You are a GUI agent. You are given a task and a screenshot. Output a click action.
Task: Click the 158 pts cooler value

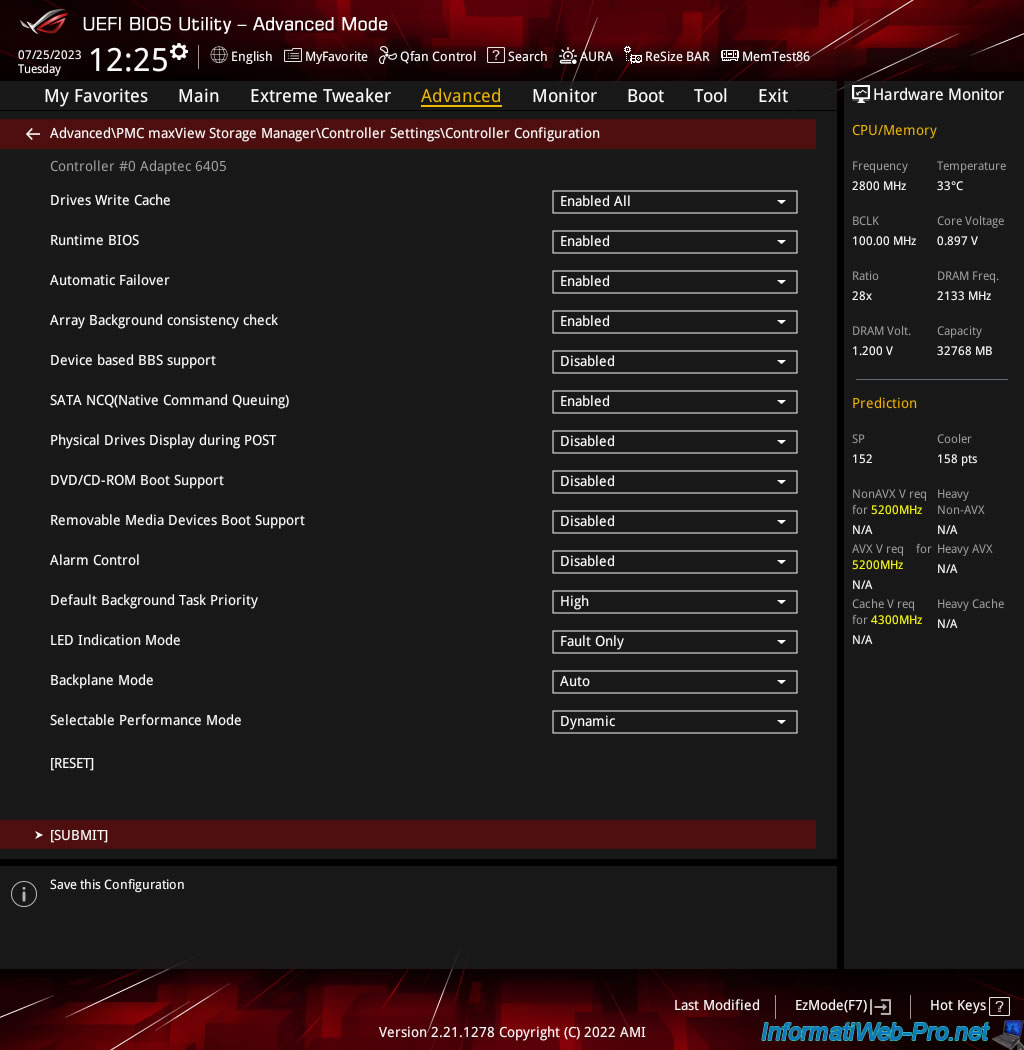pos(956,459)
